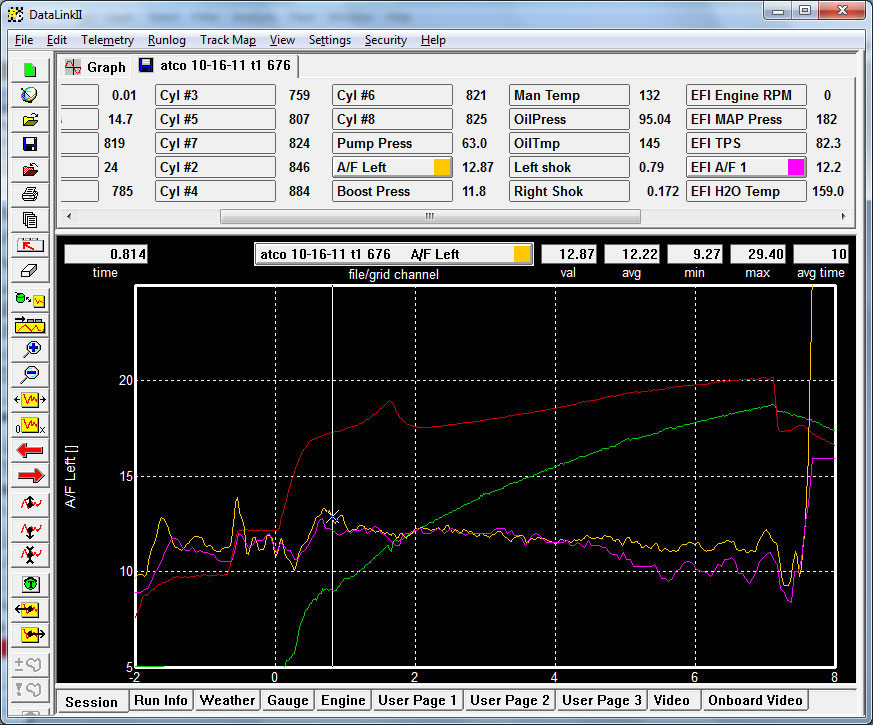The image size is (873, 725).
Task: Click the red left arrow icon
Action: tap(30, 450)
